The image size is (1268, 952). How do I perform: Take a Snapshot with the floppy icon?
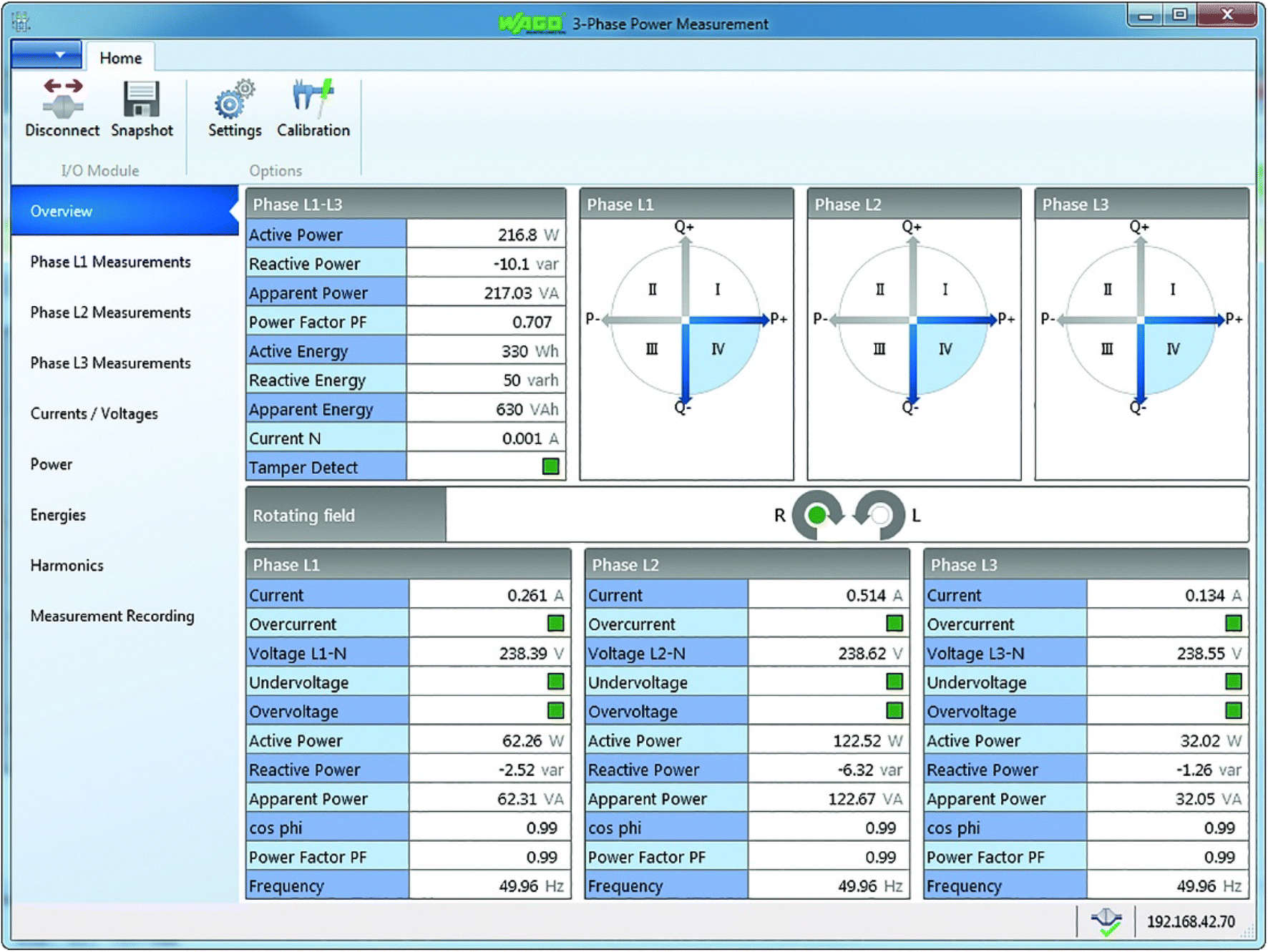(x=141, y=100)
